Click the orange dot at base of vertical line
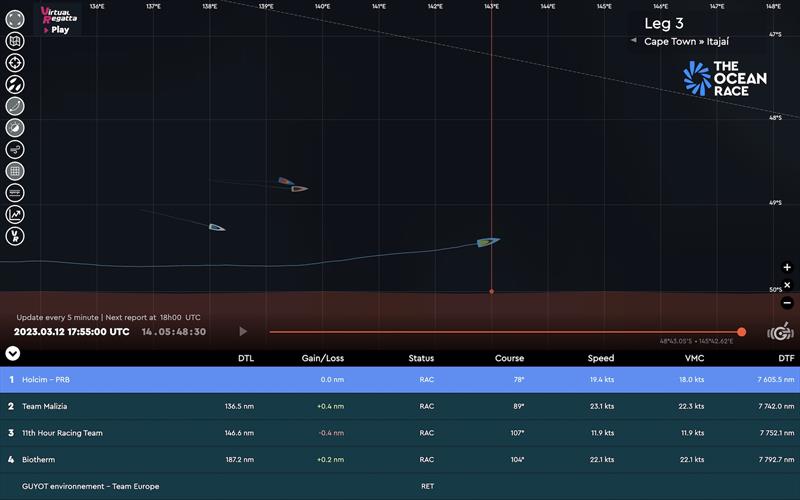 (x=491, y=291)
